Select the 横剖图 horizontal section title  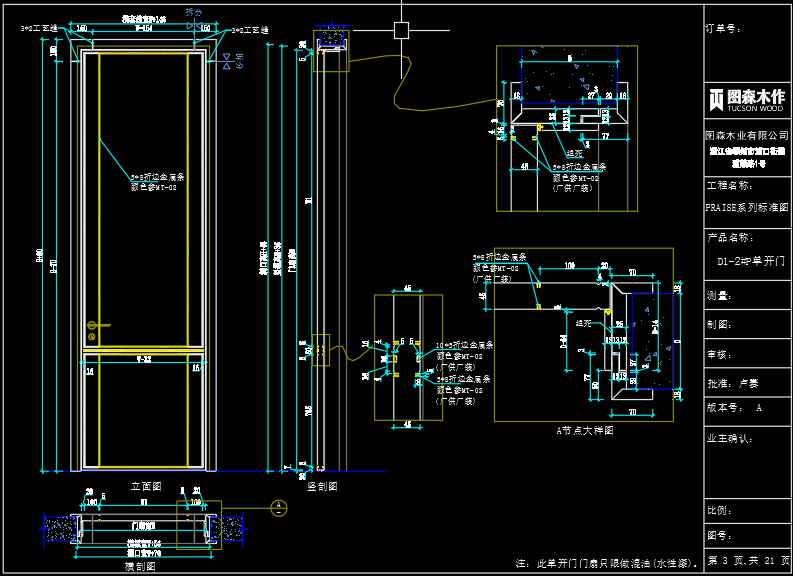pos(140,566)
